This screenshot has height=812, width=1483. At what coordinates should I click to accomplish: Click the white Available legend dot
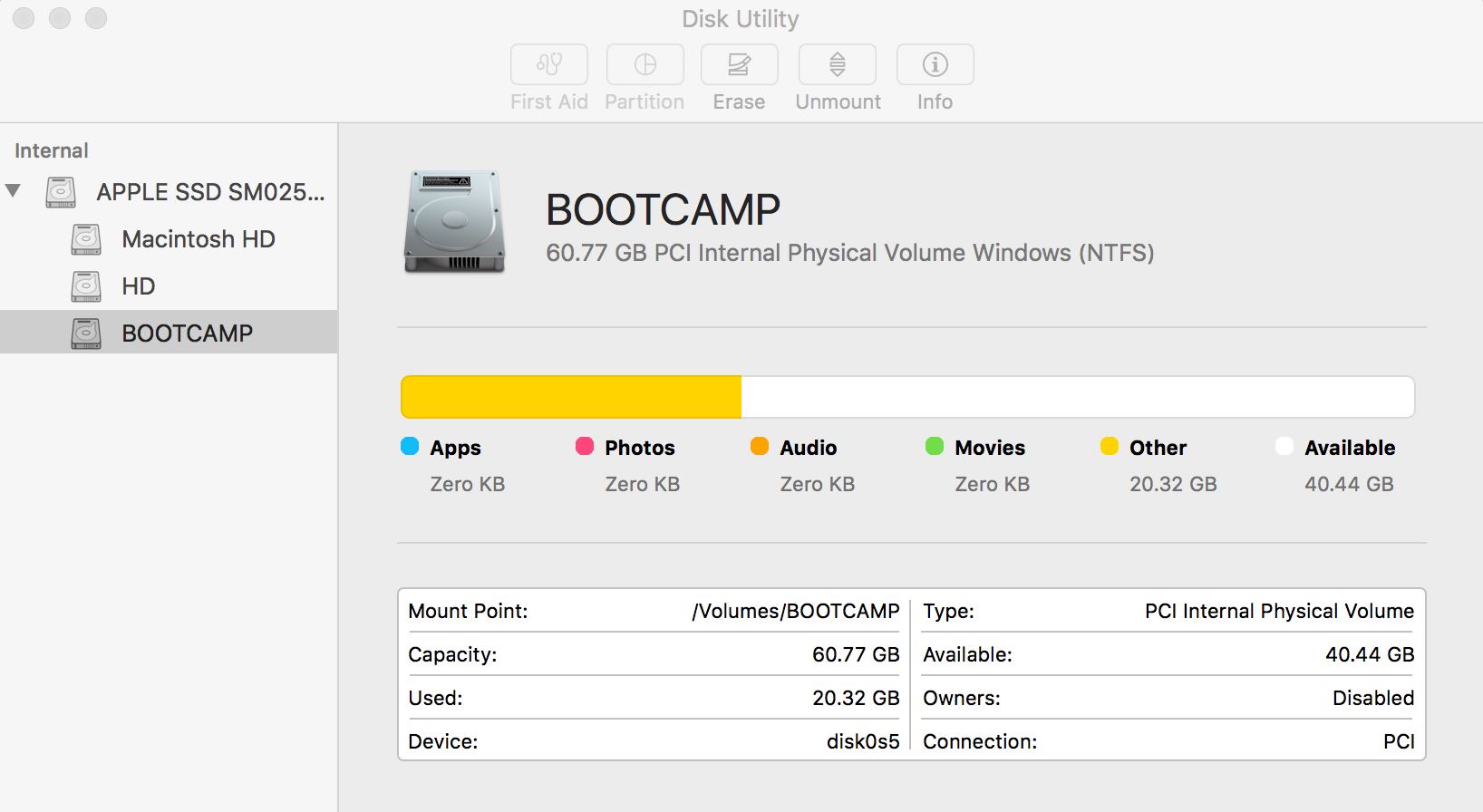pos(1284,446)
